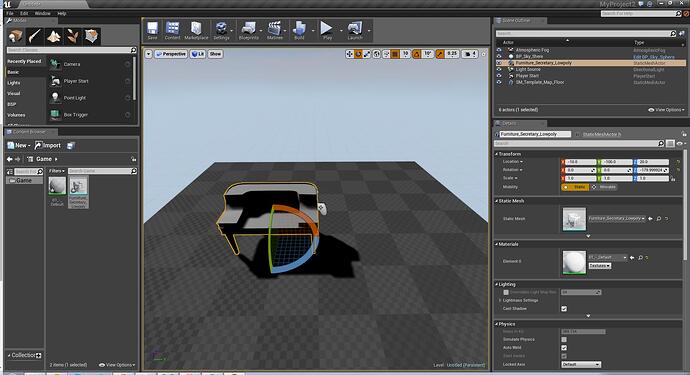Open the Window menu
690x375 pixels.
tap(43, 13)
